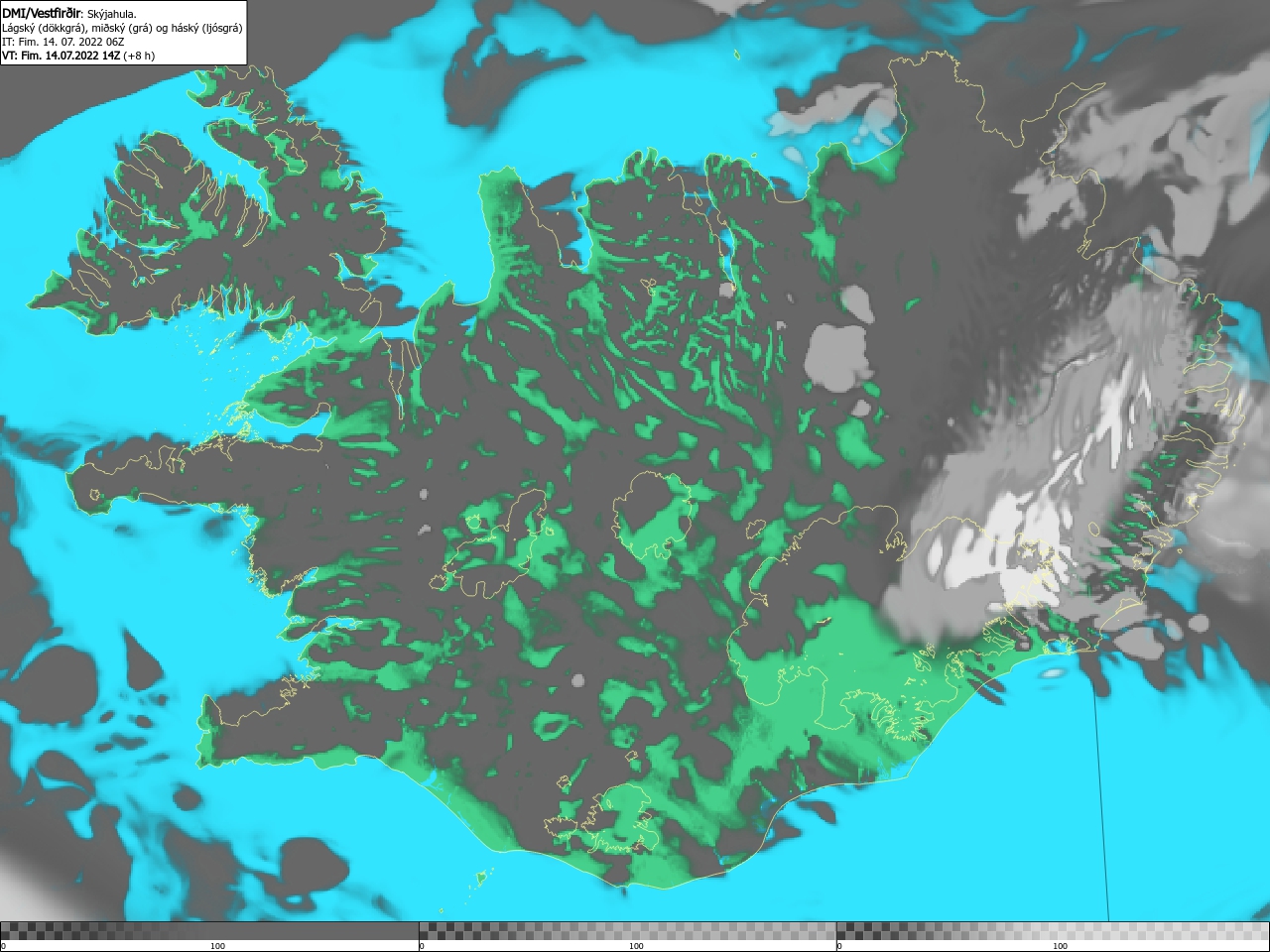Click the 'VT: Fim. 14.07.2022 14Z (+8 h)' line
This screenshot has width=1270, height=952.
tap(78, 56)
